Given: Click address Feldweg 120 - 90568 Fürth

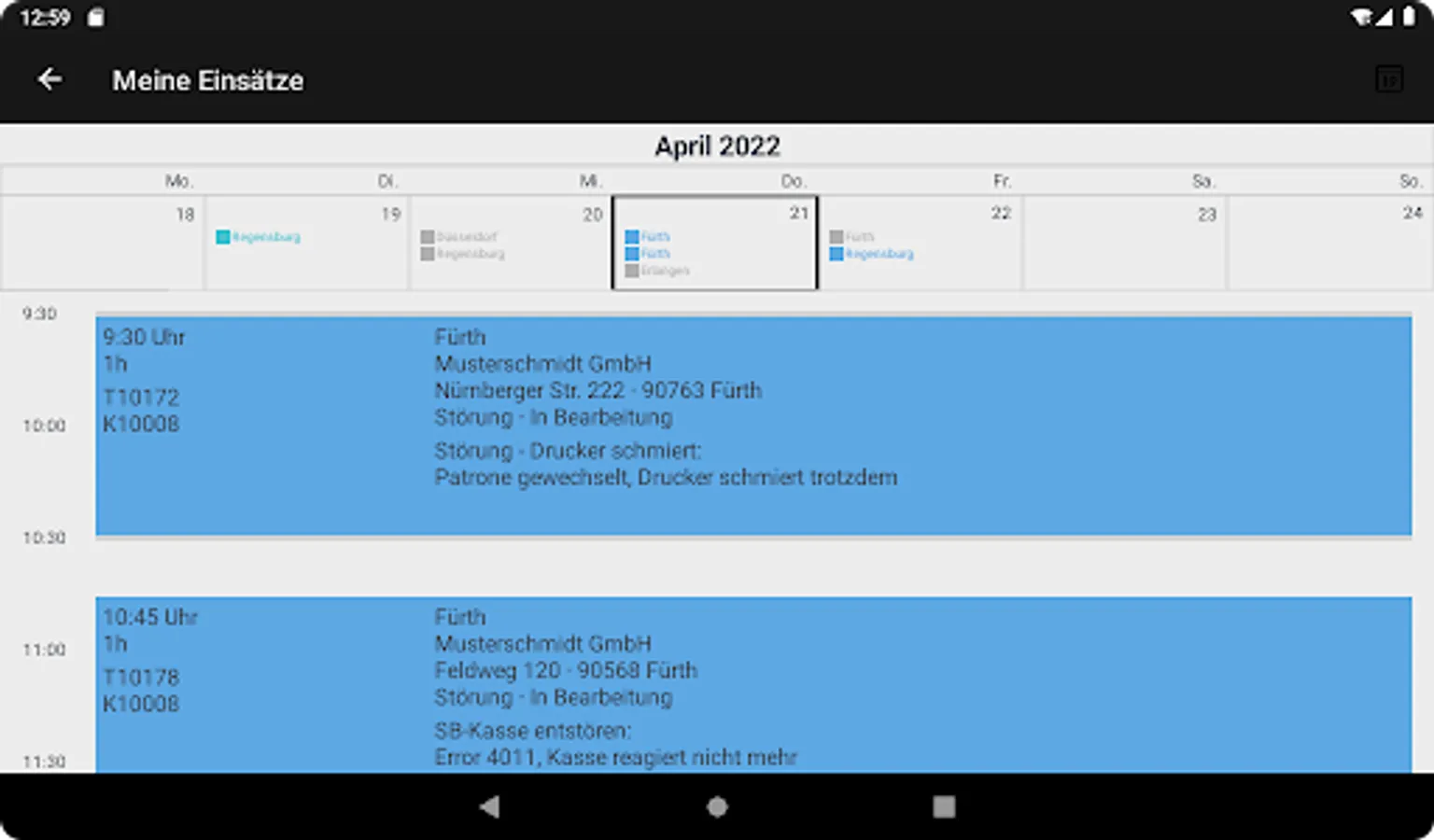Looking at the screenshot, I should (x=566, y=671).
